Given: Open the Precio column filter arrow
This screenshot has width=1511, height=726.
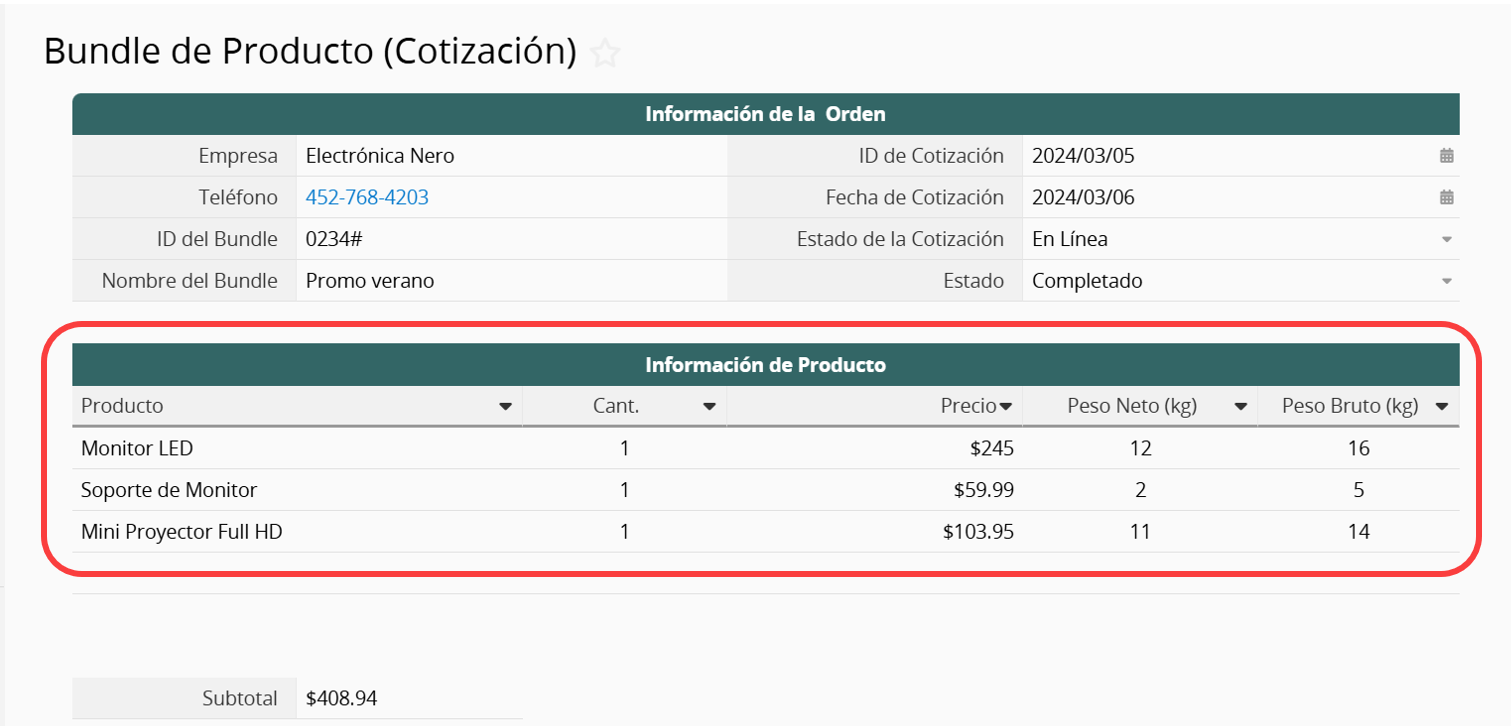Looking at the screenshot, I should coord(1006,407).
